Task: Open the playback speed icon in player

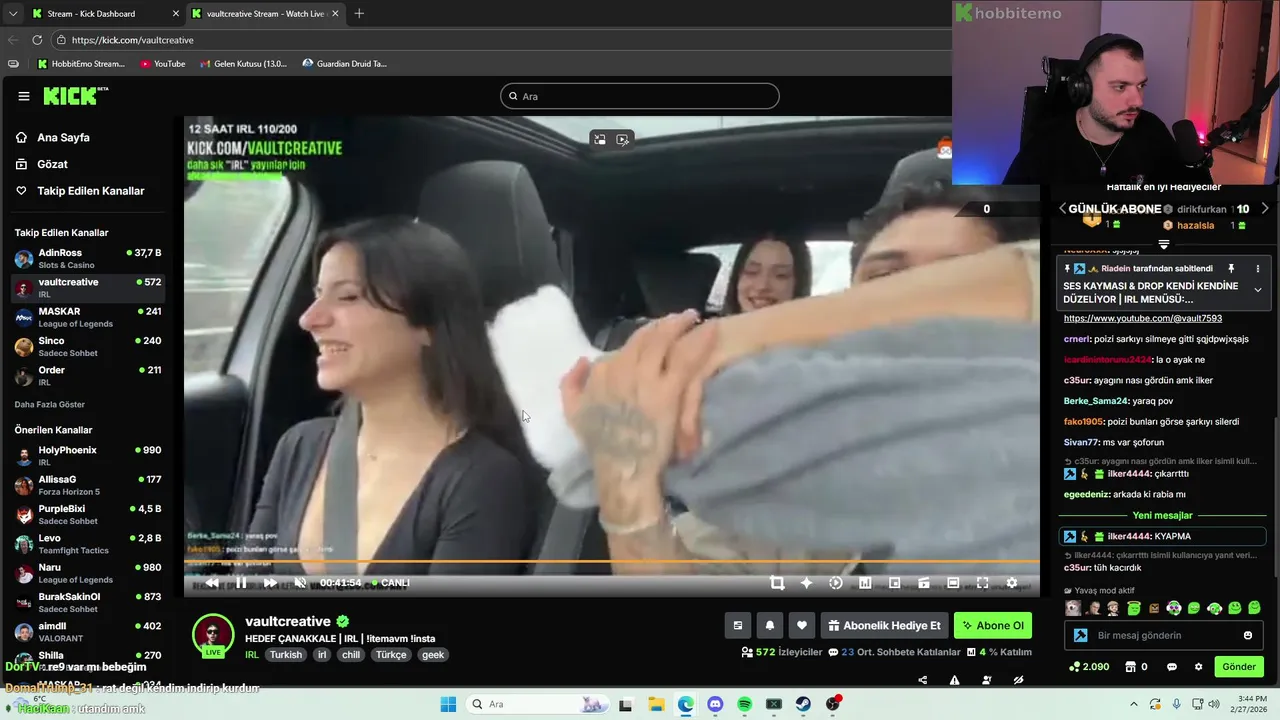Action: [x=836, y=583]
